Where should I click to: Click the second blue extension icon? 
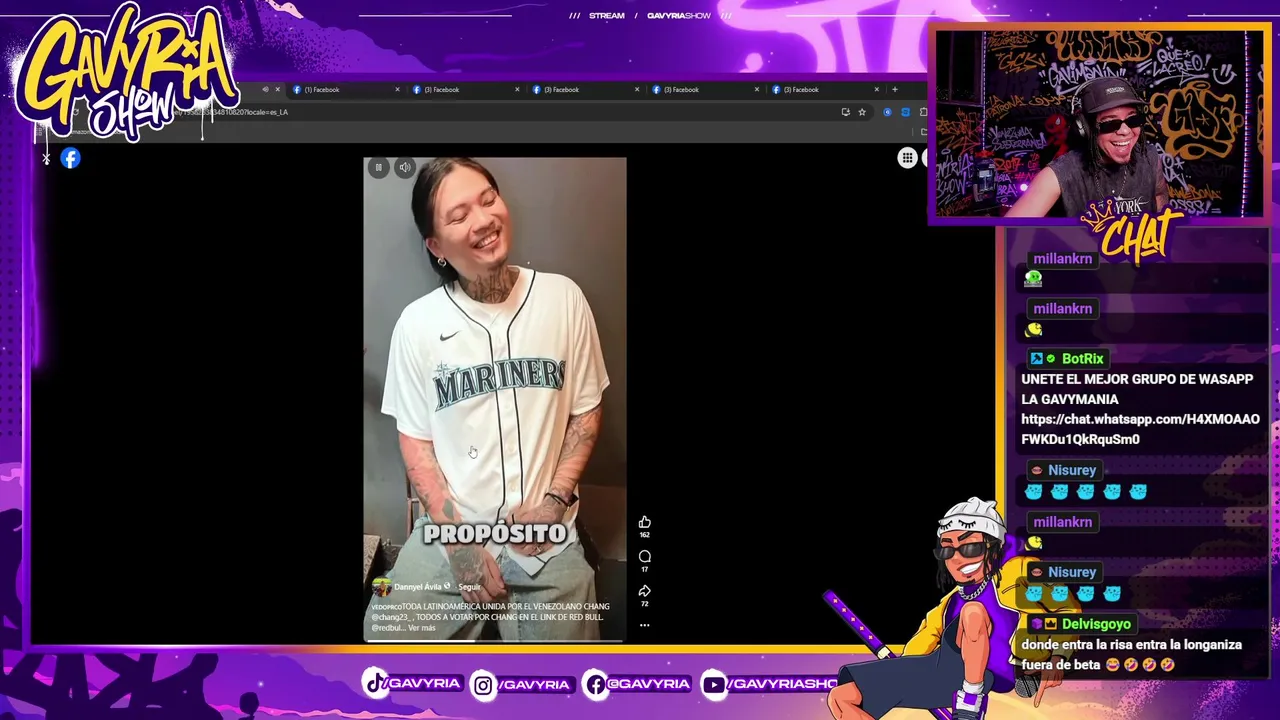905,112
